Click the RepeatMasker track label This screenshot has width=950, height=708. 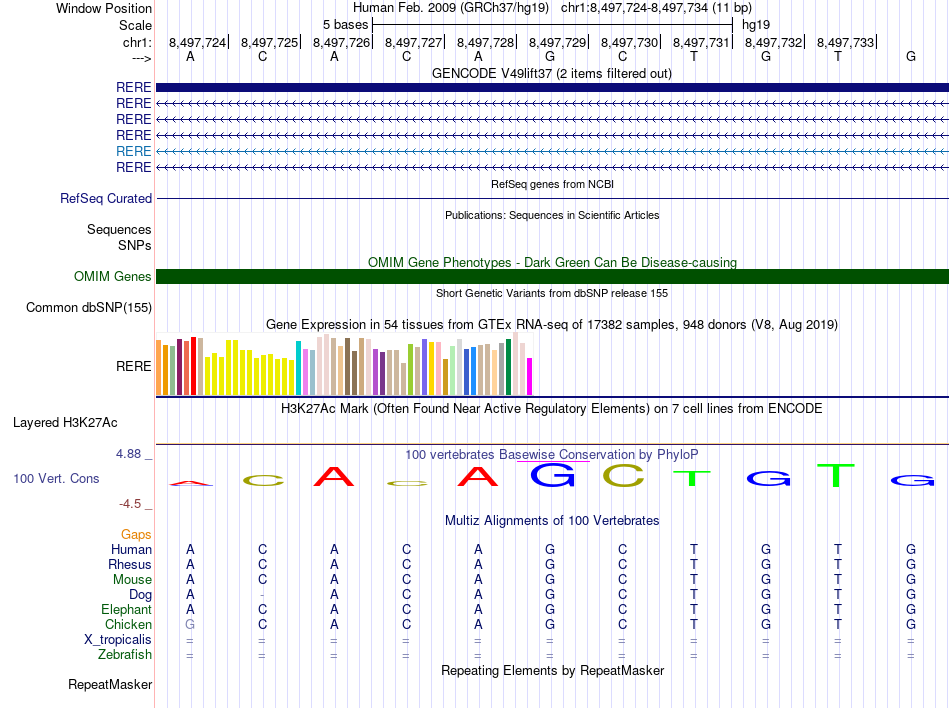pyautogui.click(x=110, y=684)
